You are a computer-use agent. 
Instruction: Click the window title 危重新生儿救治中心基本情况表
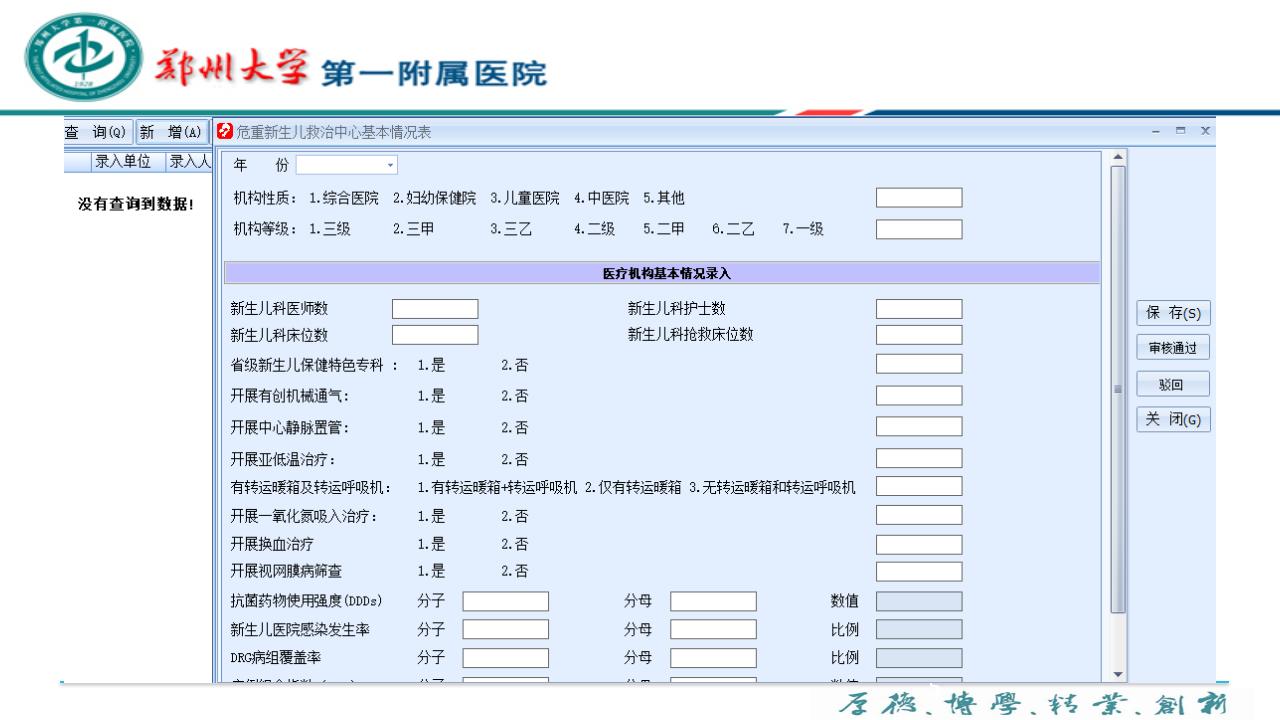click(x=334, y=132)
